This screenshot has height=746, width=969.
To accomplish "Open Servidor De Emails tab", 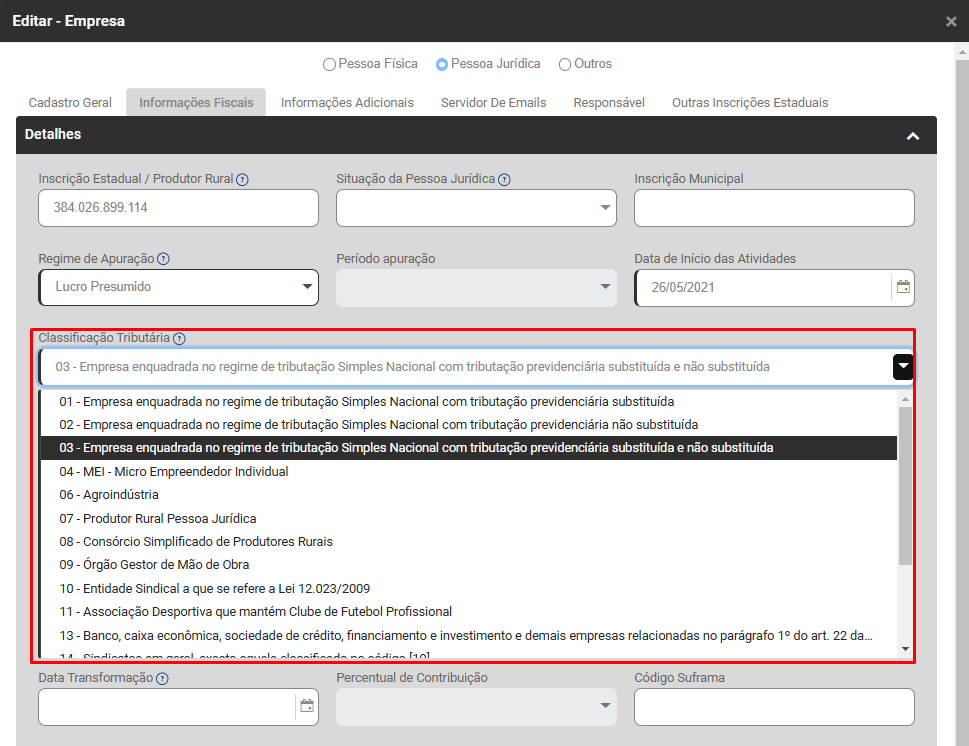I will tap(493, 103).
